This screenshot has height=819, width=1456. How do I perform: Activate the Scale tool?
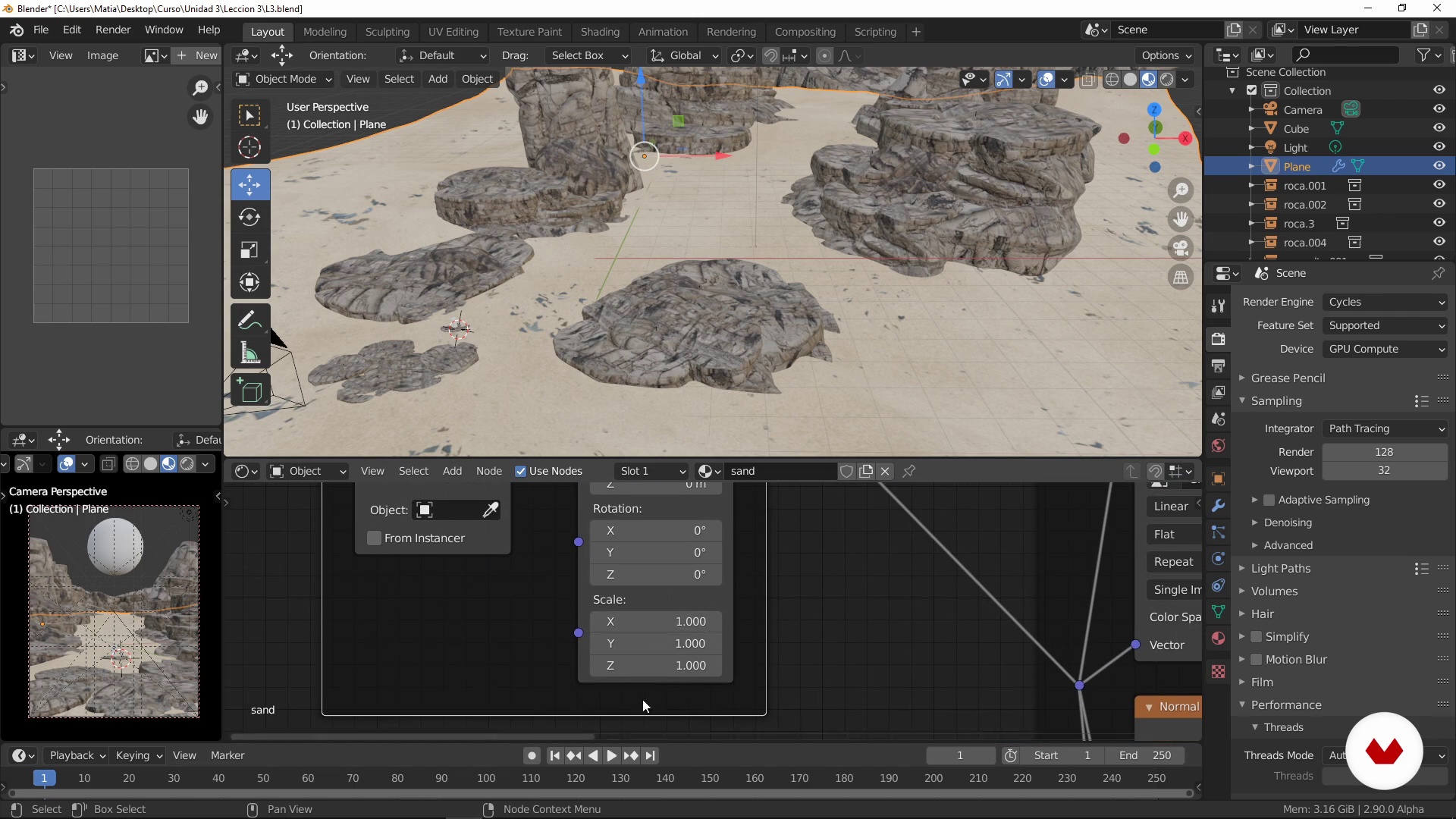pos(249,250)
